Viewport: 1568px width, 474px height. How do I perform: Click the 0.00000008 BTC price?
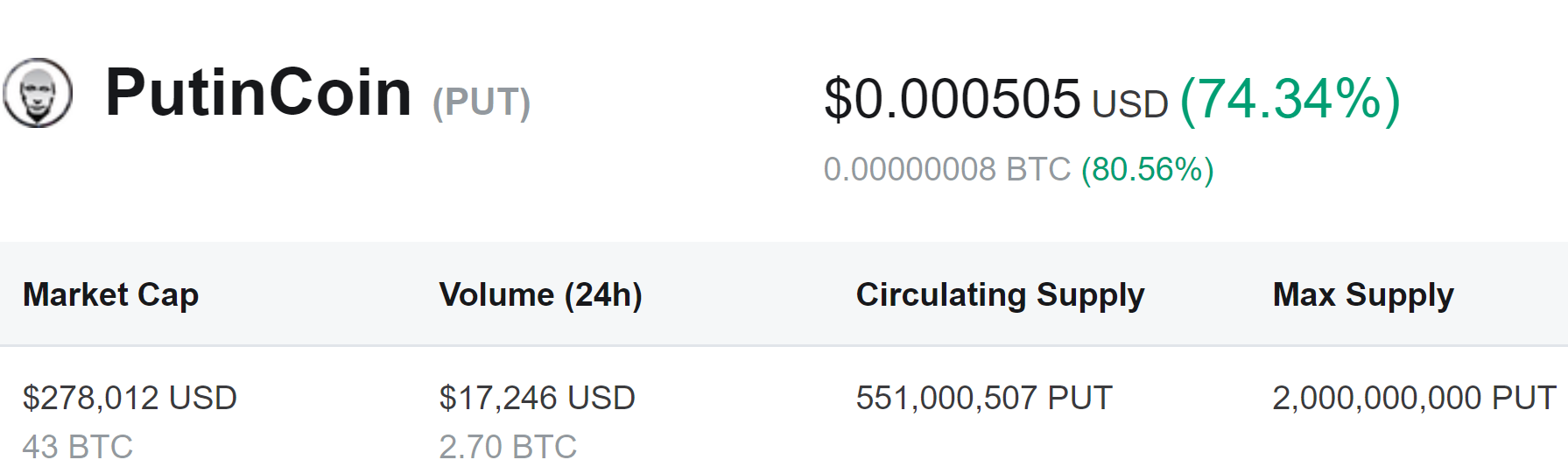(x=947, y=169)
